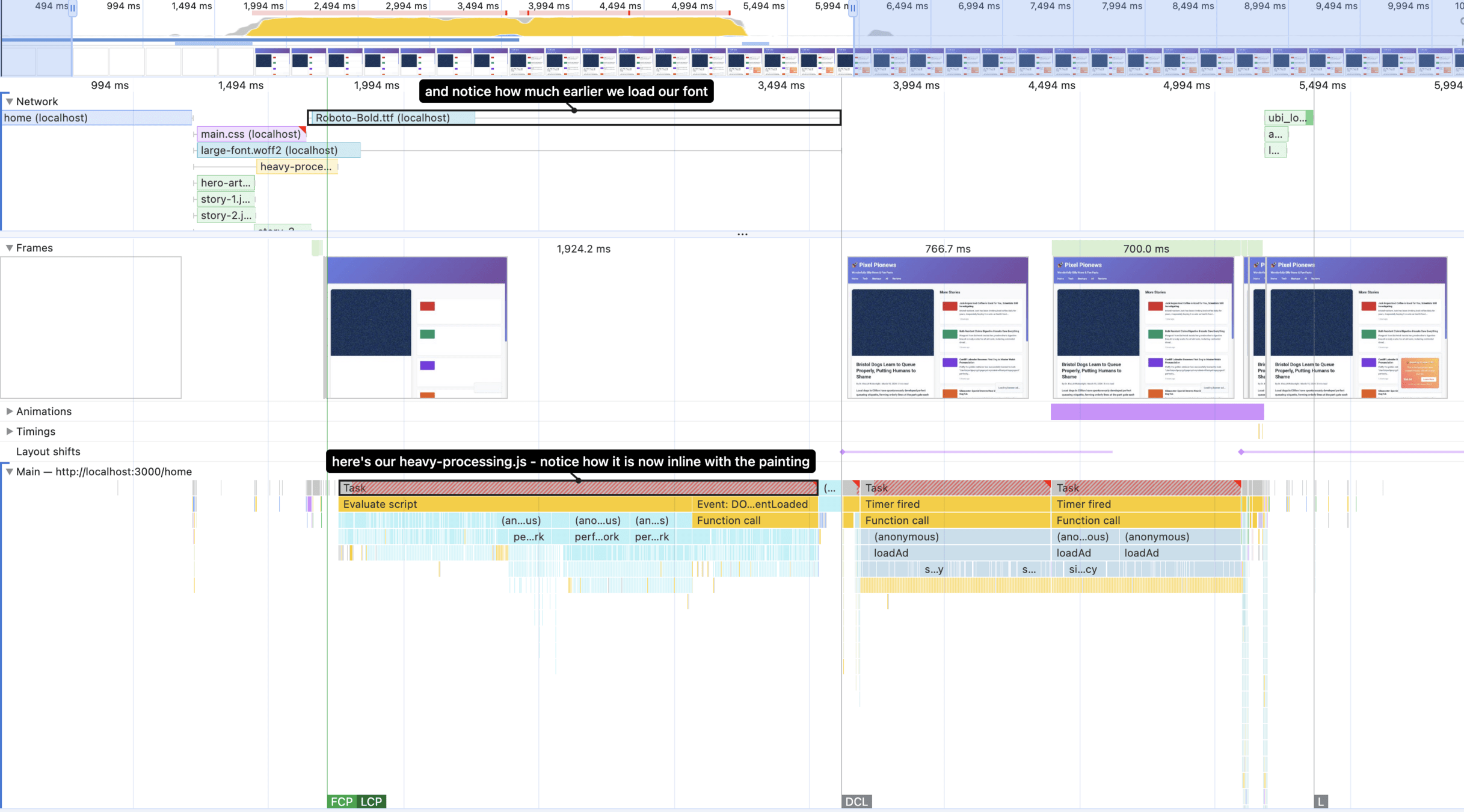Collapse the Main thread track

click(10, 472)
